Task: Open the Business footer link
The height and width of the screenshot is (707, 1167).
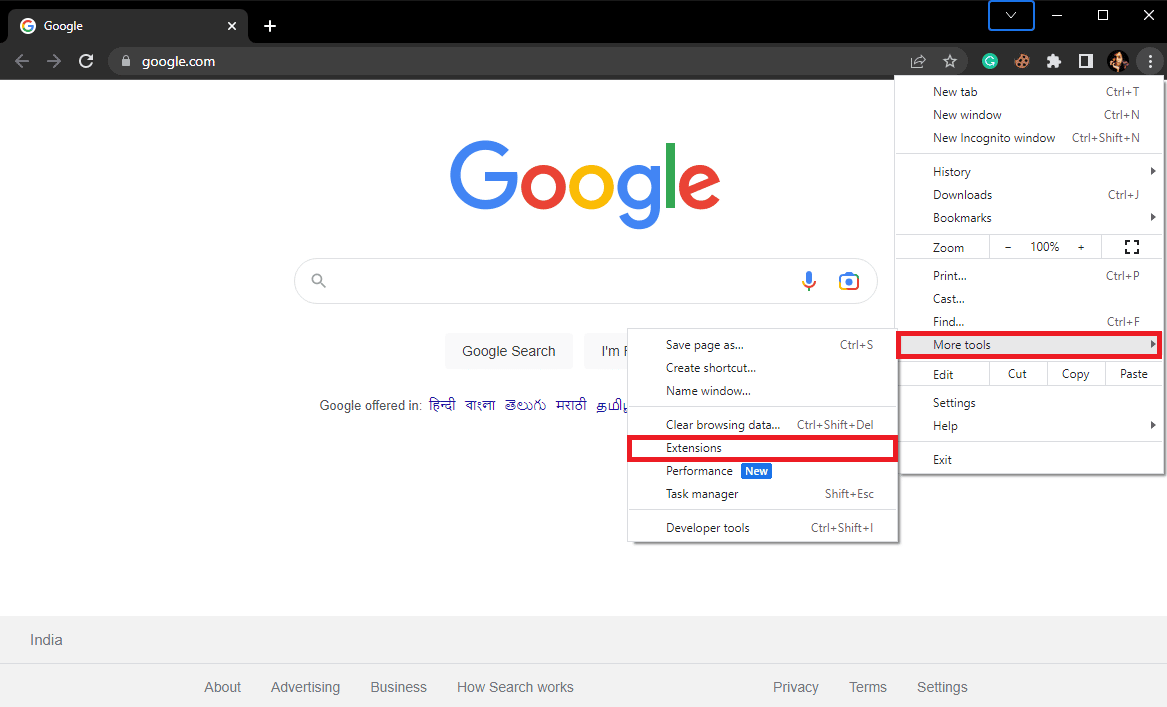Action: coord(399,687)
